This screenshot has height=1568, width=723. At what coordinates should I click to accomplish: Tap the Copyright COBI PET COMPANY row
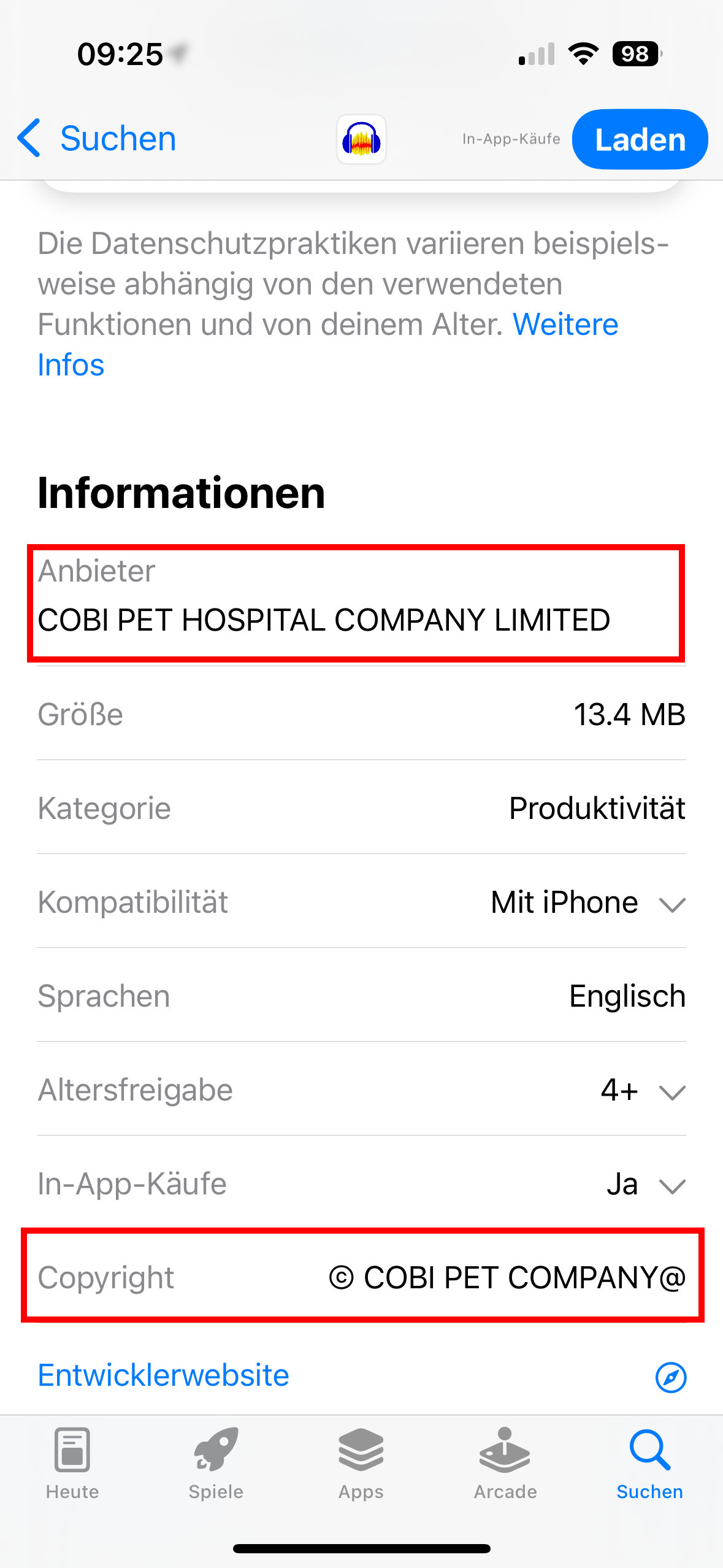click(x=361, y=1277)
